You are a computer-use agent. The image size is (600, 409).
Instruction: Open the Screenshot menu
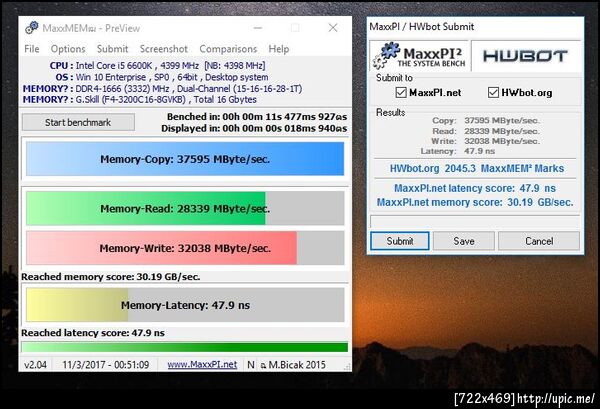click(164, 49)
